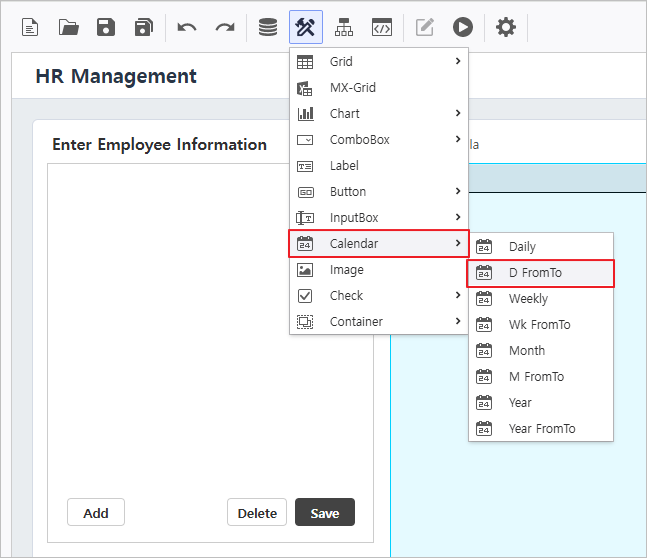Image resolution: width=647 pixels, height=558 pixels.
Task: Undo the last action
Action: [x=187, y=27]
